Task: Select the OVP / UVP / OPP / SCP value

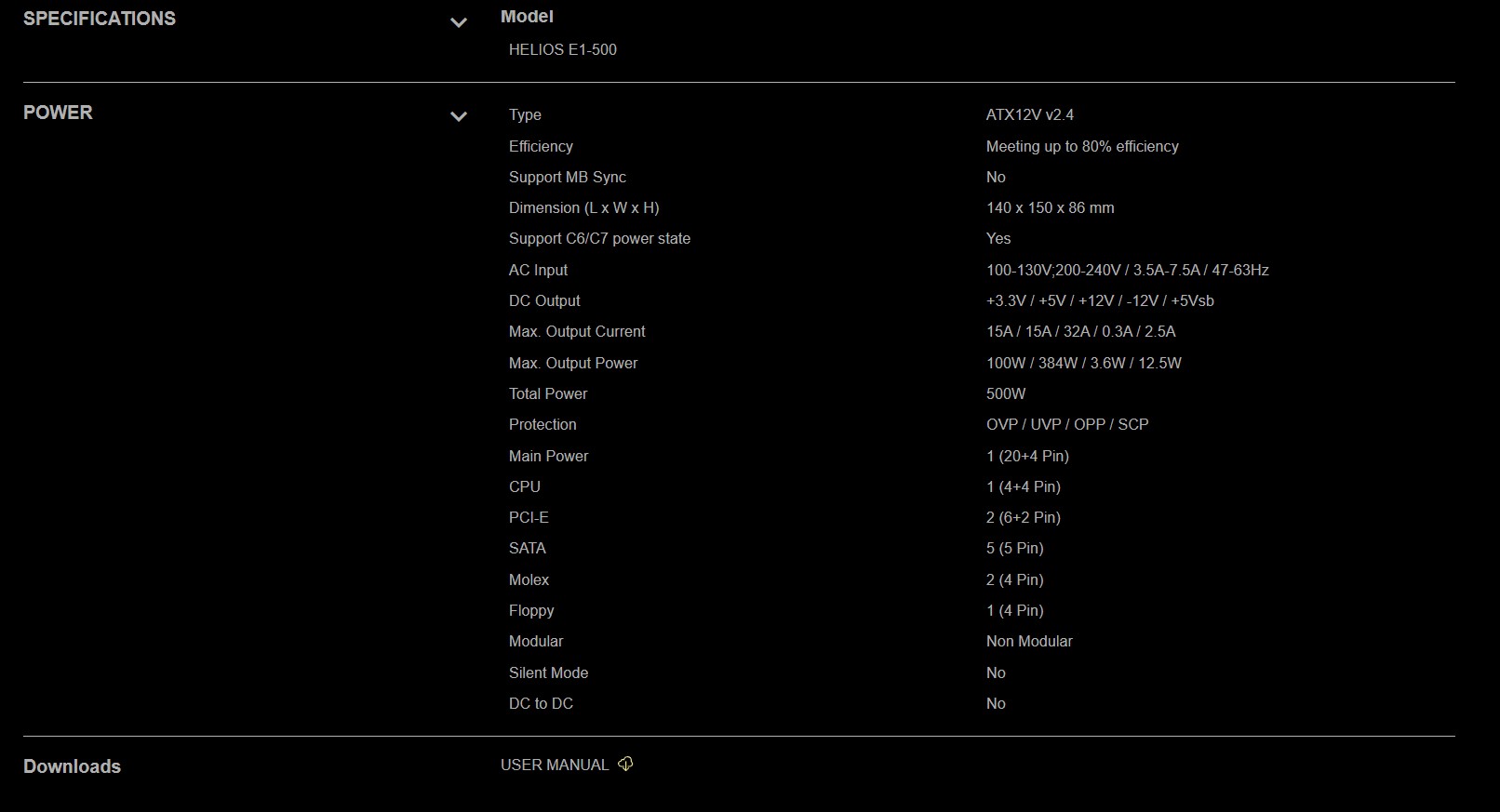Action: coord(1067,424)
